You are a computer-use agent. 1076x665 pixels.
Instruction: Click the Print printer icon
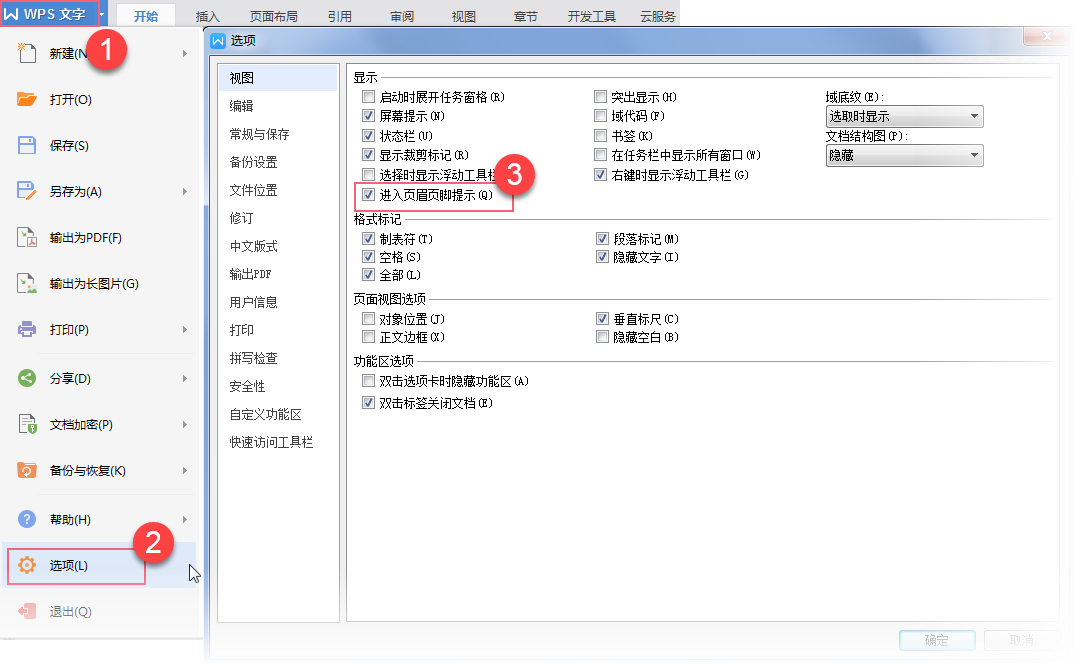(27, 329)
